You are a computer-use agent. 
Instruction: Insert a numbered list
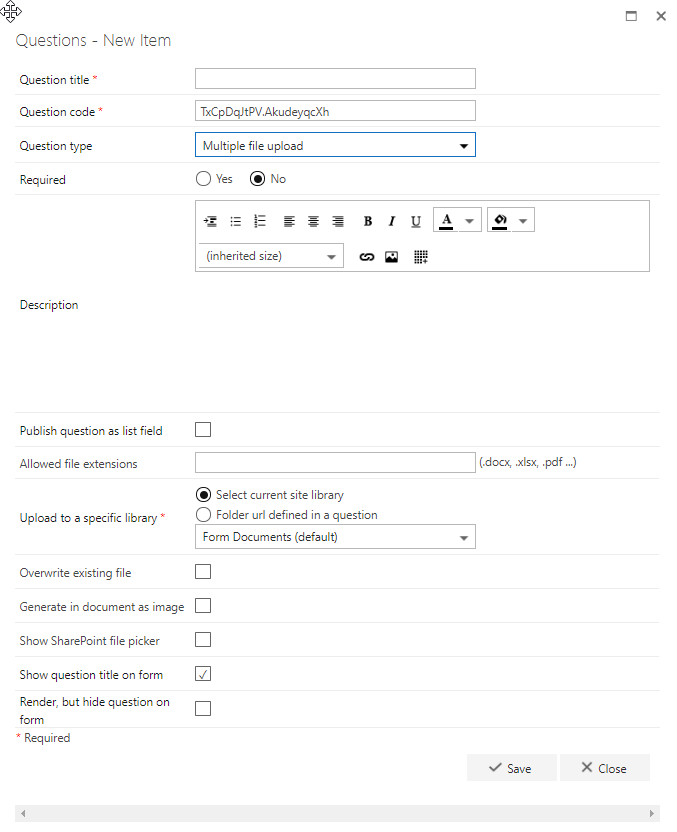click(260, 221)
